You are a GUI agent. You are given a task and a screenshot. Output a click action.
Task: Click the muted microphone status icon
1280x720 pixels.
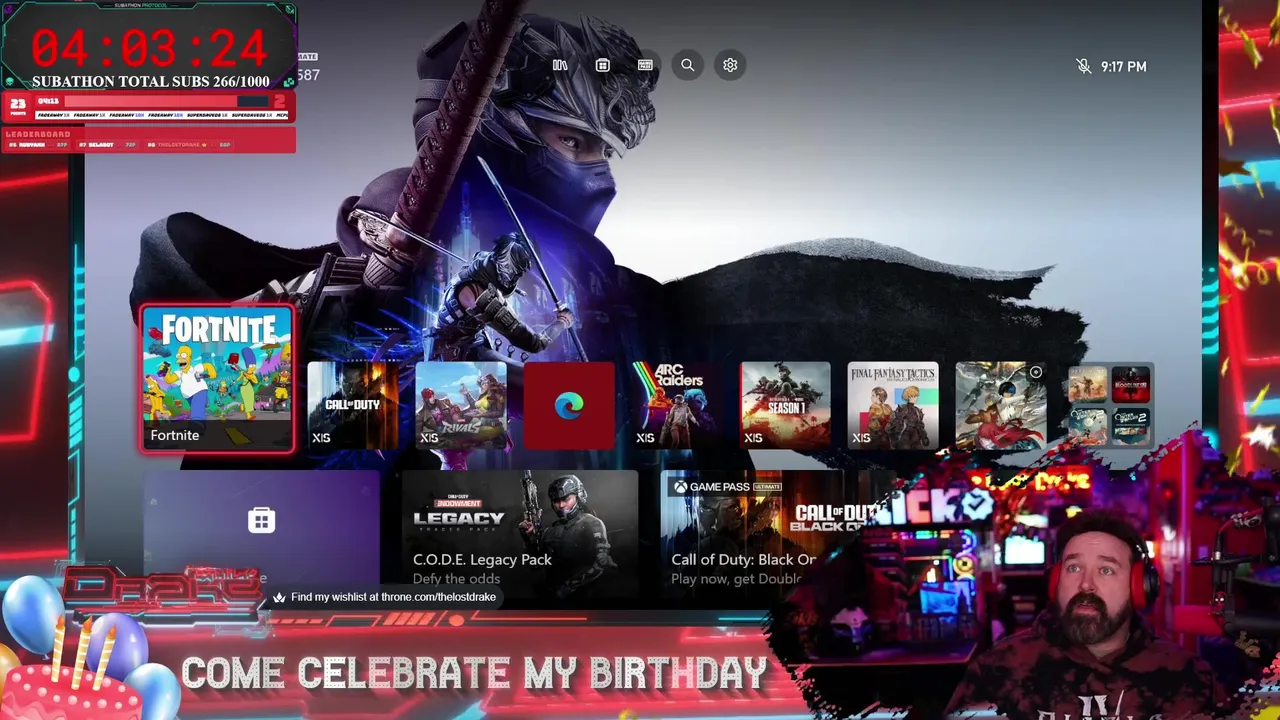click(x=1083, y=66)
